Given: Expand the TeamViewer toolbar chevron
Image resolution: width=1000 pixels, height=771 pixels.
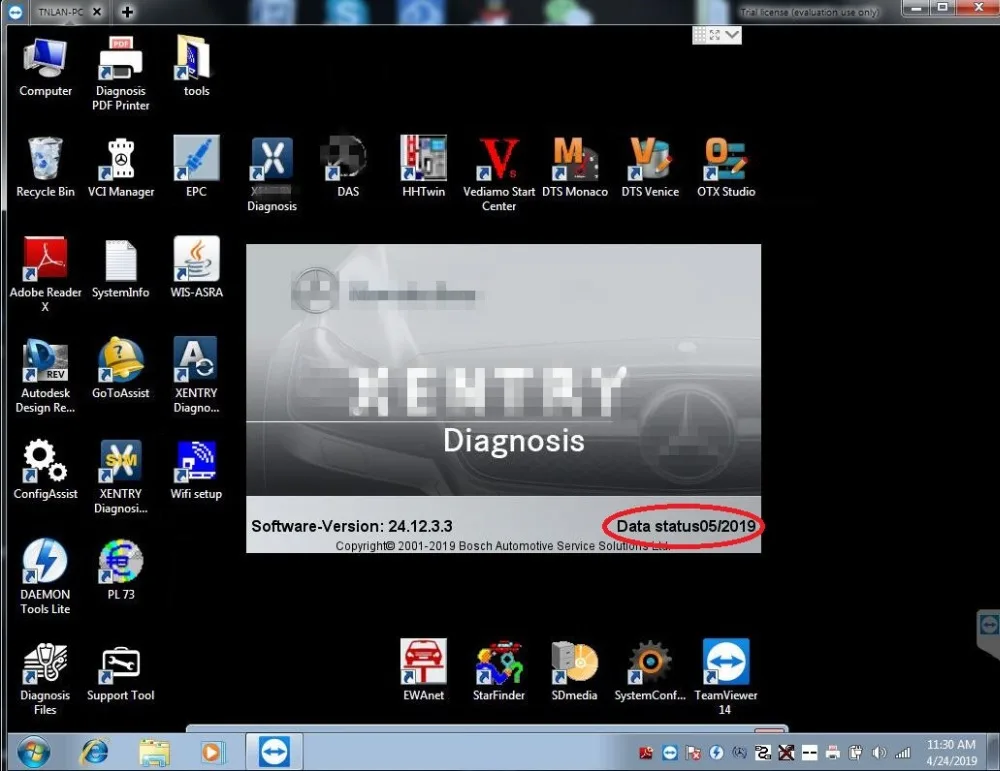Looking at the screenshot, I should (733, 34).
